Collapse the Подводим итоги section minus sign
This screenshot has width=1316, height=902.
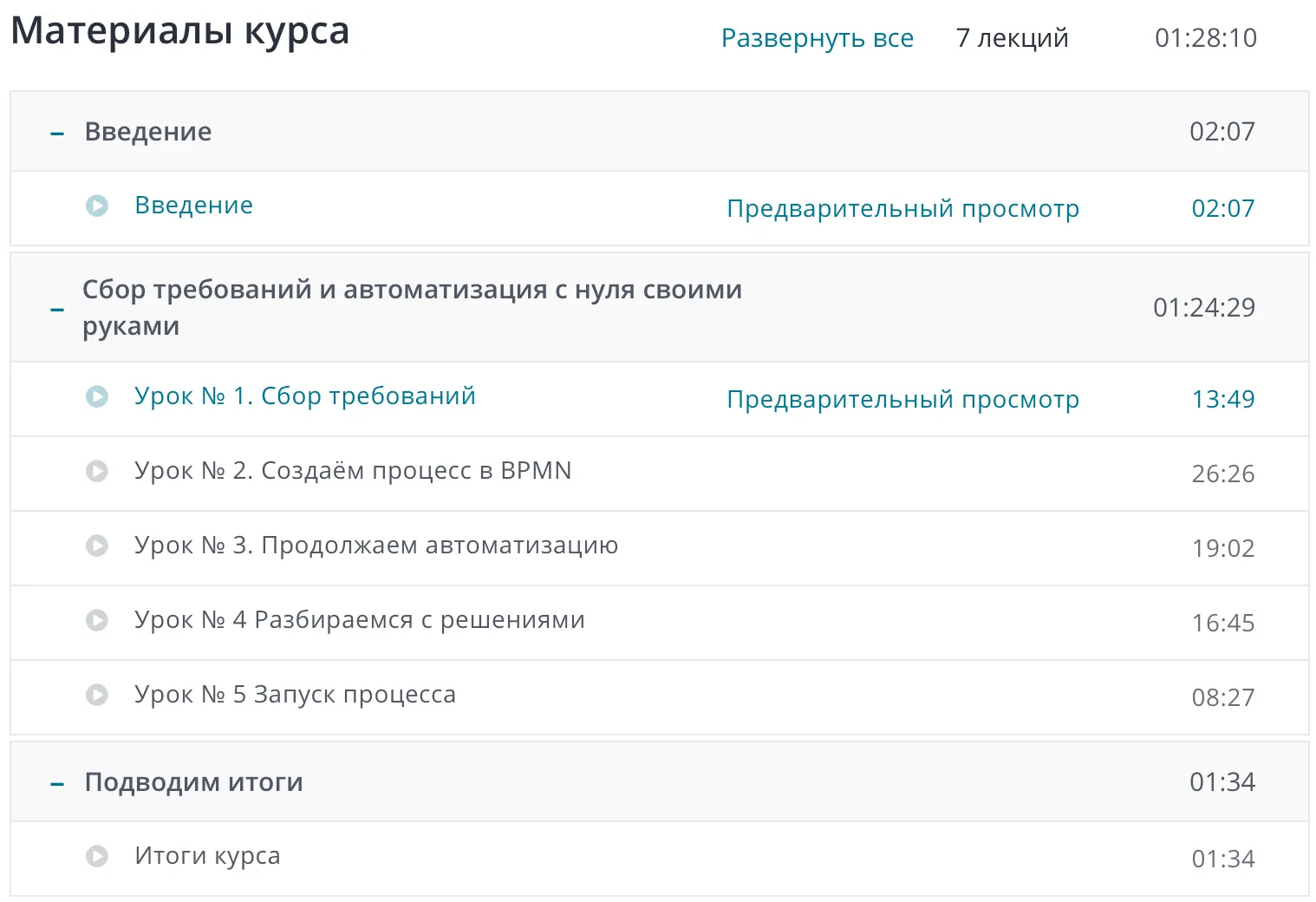pyautogui.click(x=57, y=784)
